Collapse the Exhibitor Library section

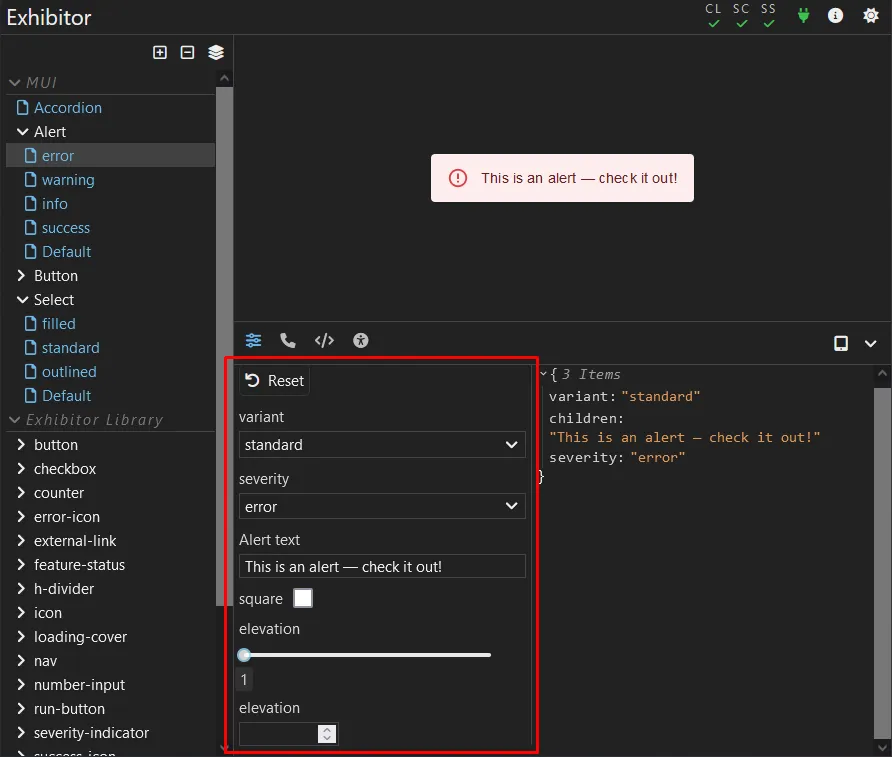point(15,420)
